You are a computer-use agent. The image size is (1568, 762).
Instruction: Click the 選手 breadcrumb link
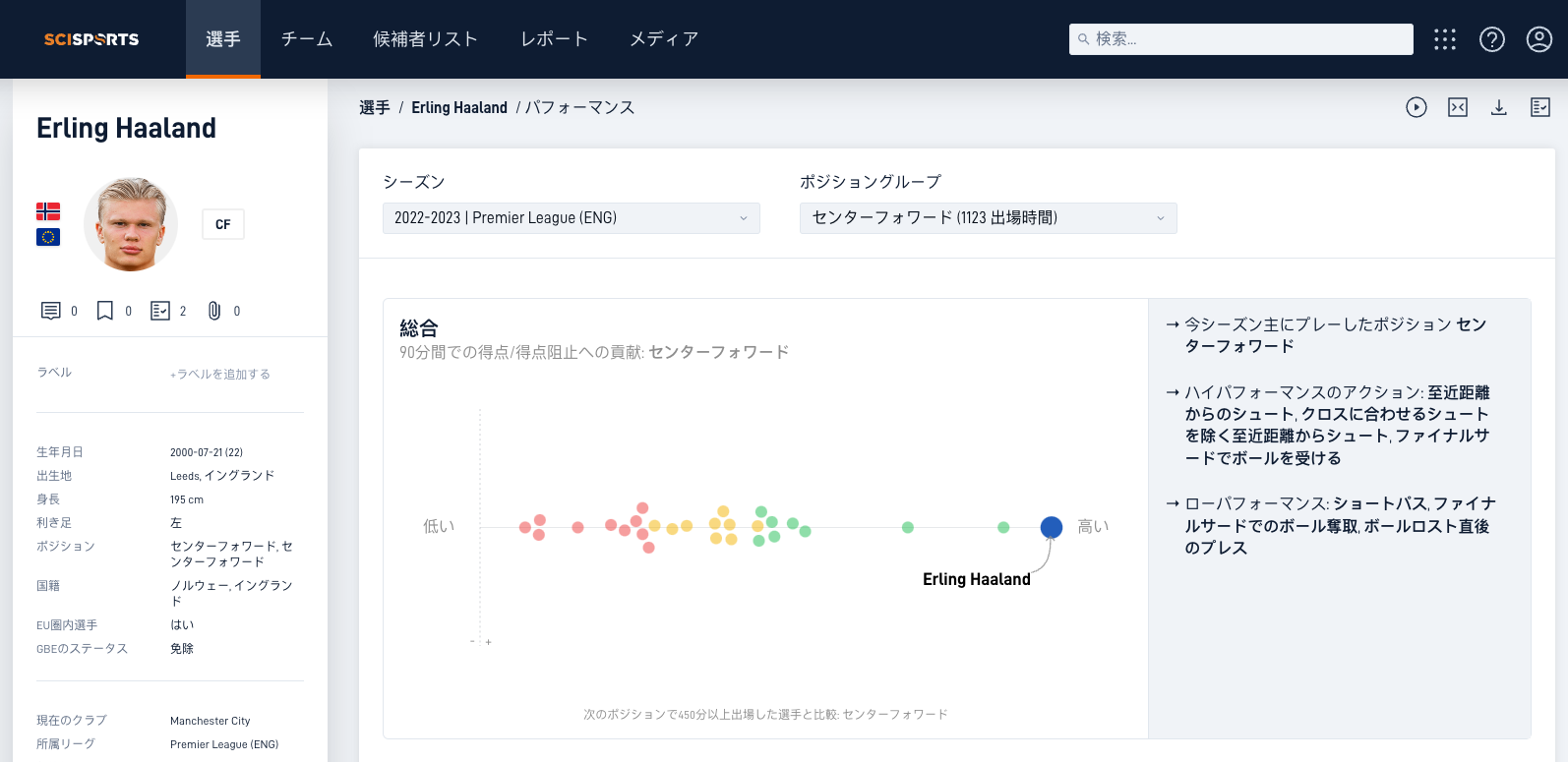click(x=375, y=107)
